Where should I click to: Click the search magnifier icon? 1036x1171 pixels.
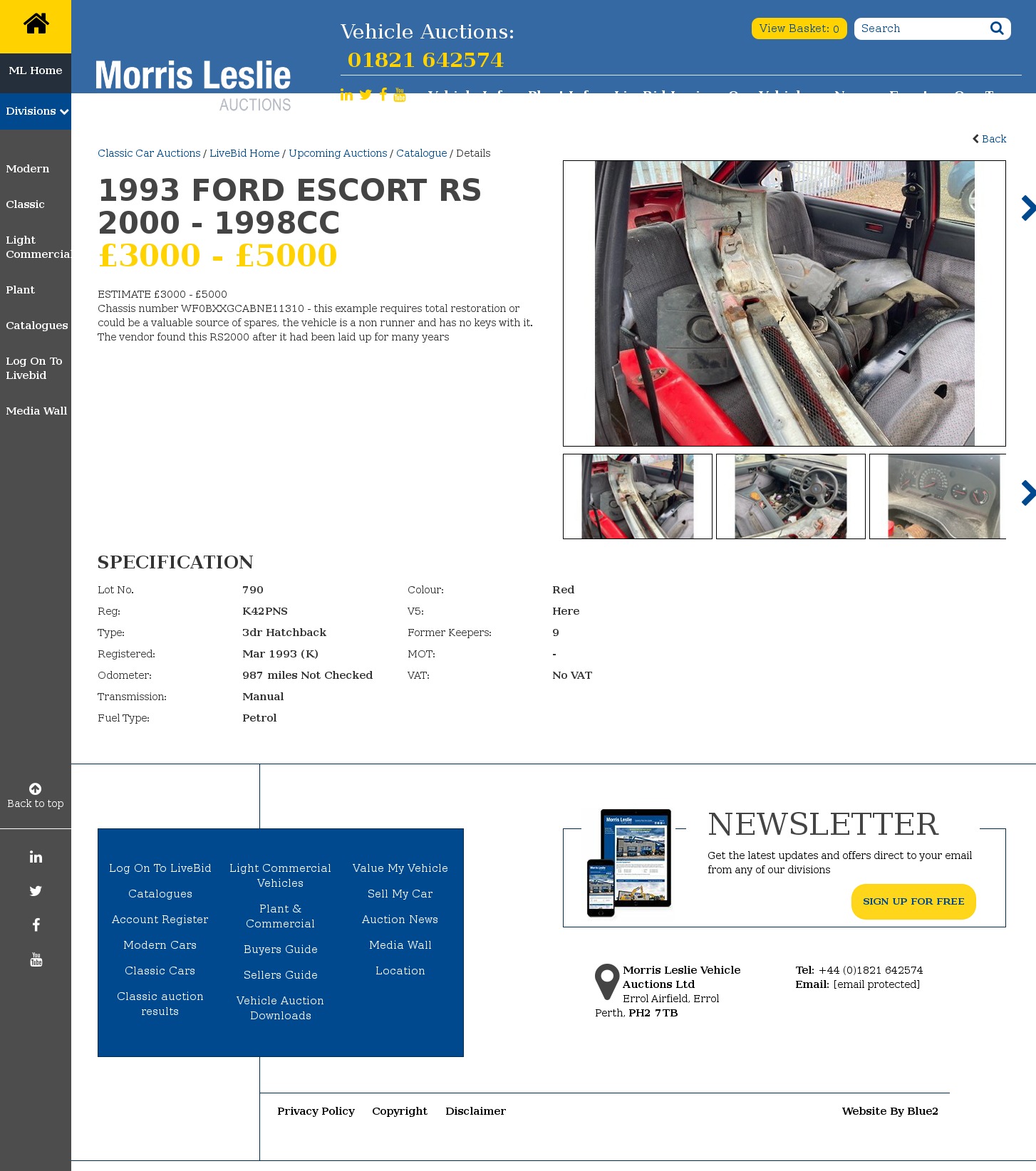(997, 28)
